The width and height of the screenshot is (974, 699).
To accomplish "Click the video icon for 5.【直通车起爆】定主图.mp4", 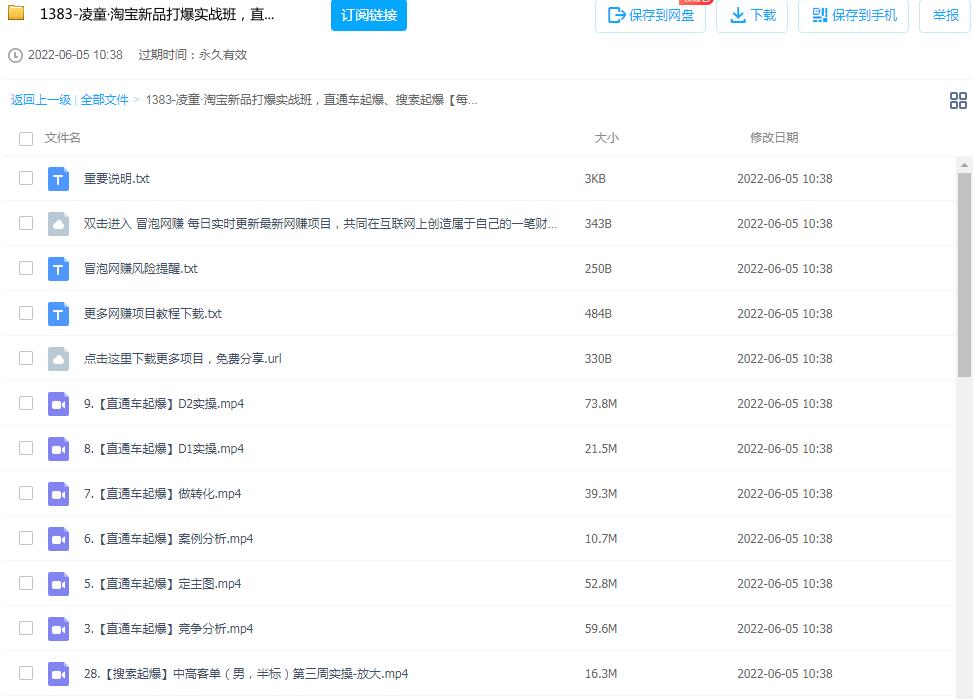I will point(58,584).
